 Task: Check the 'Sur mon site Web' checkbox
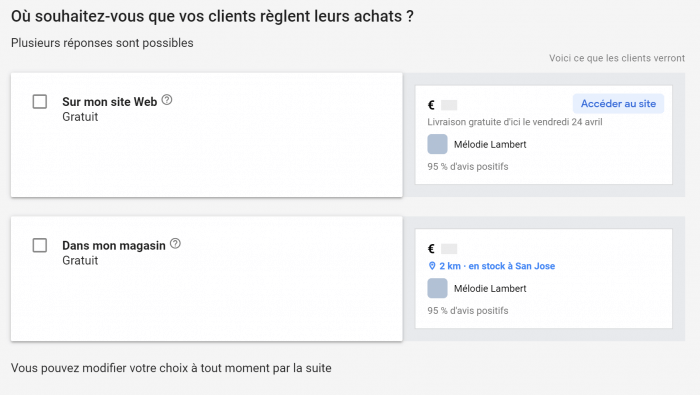[x=40, y=102]
